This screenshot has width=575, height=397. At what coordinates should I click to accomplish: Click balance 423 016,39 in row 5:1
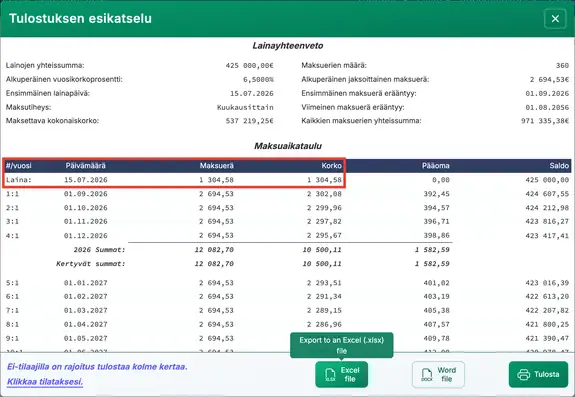(547, 283)
